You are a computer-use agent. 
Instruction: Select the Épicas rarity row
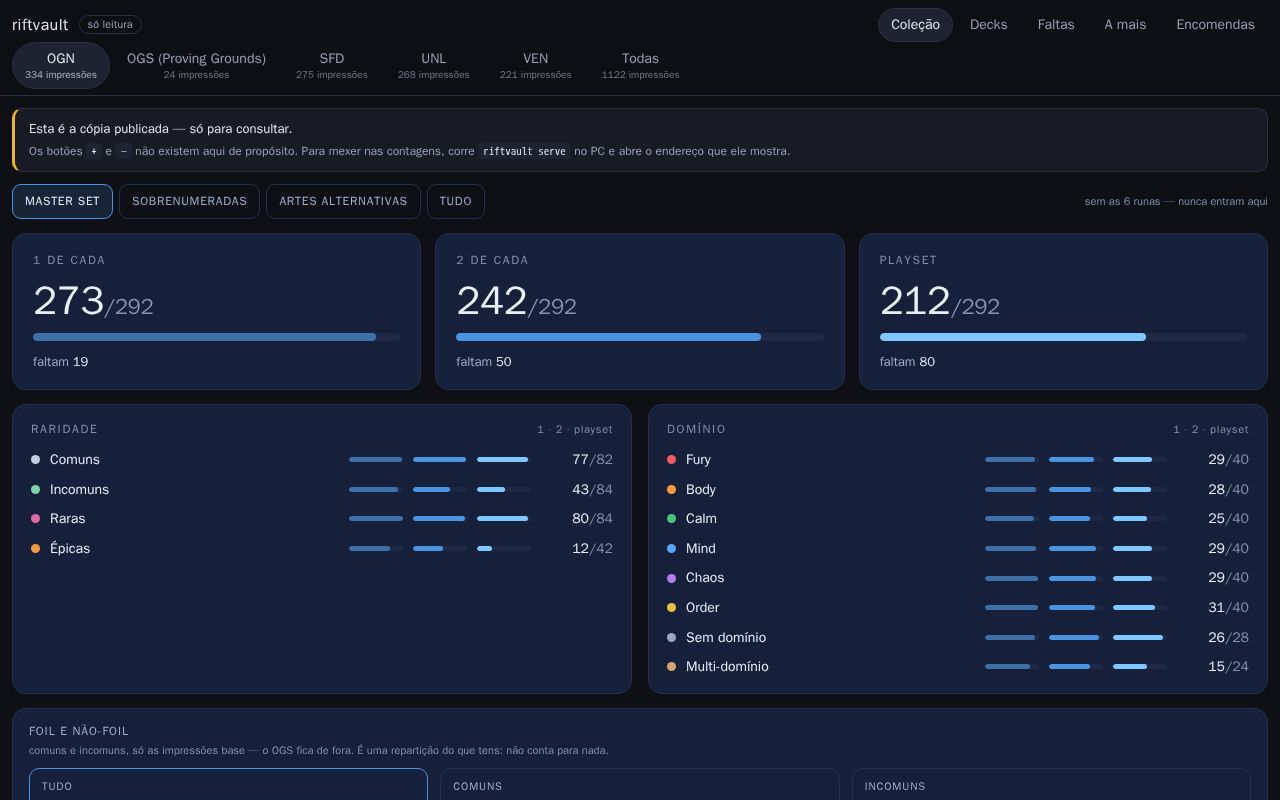pyautogui.click(x=321, y=549)
